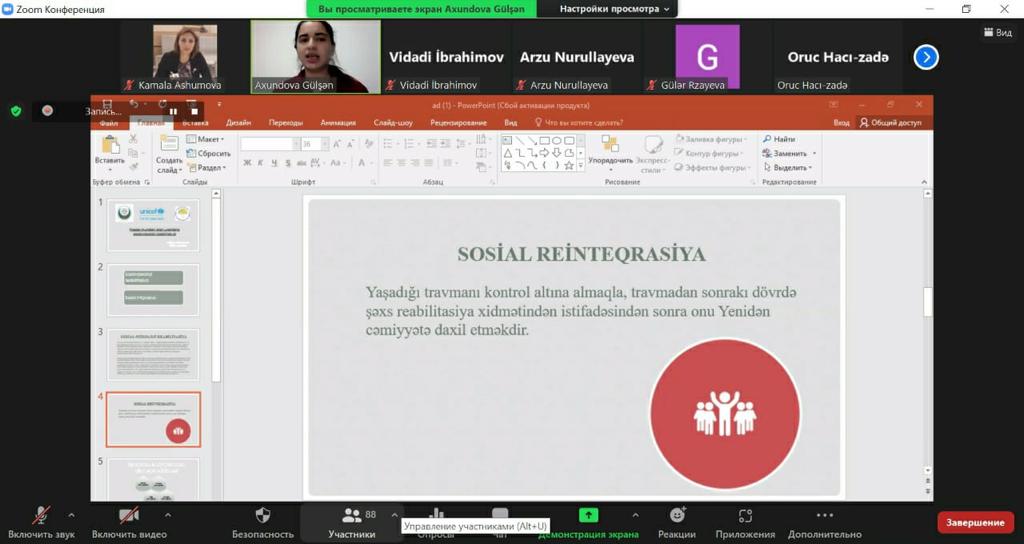
Task: Open the Раздел section dropdown
Action: 206,168
